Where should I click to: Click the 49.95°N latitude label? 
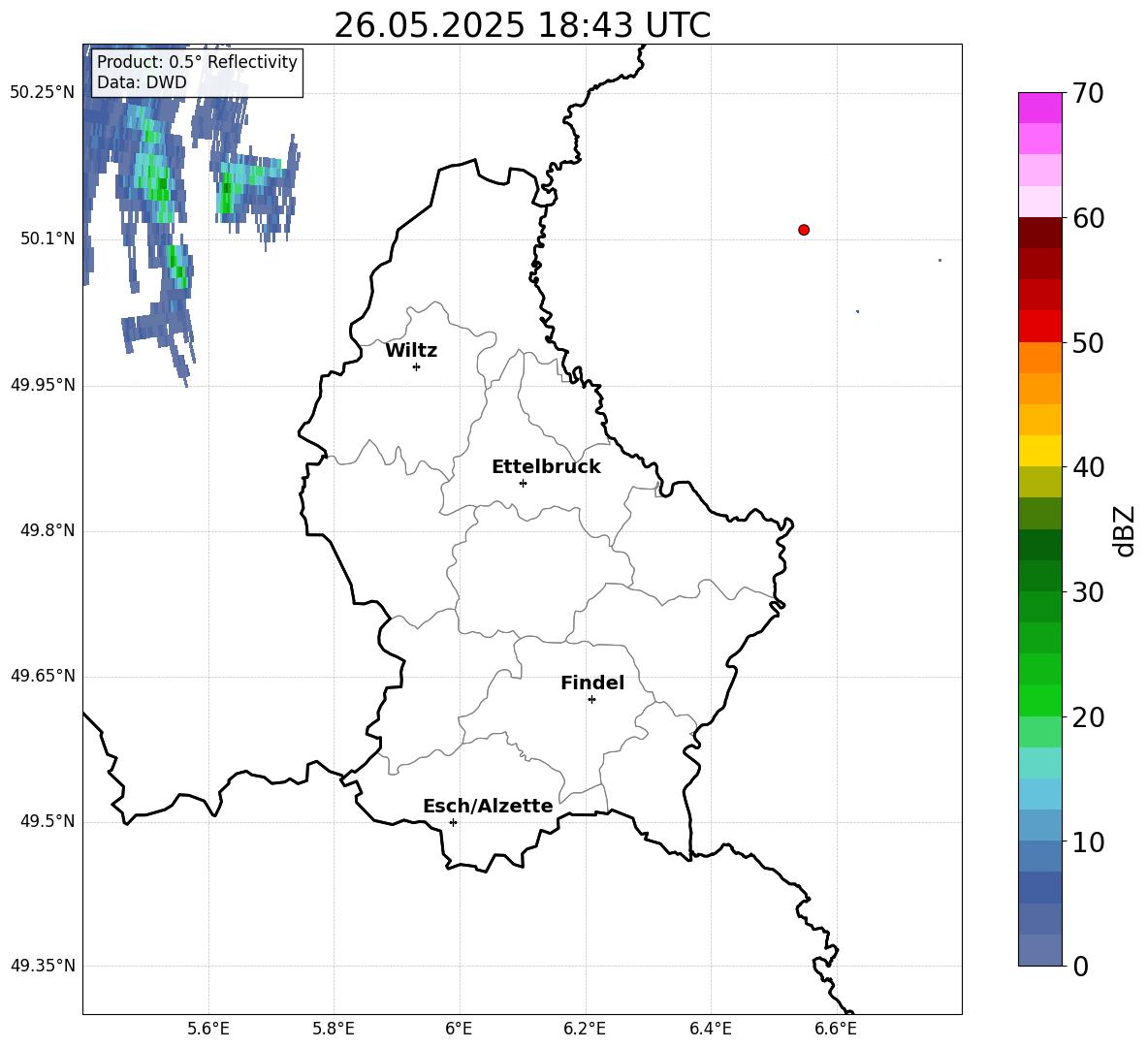(43, 385)
